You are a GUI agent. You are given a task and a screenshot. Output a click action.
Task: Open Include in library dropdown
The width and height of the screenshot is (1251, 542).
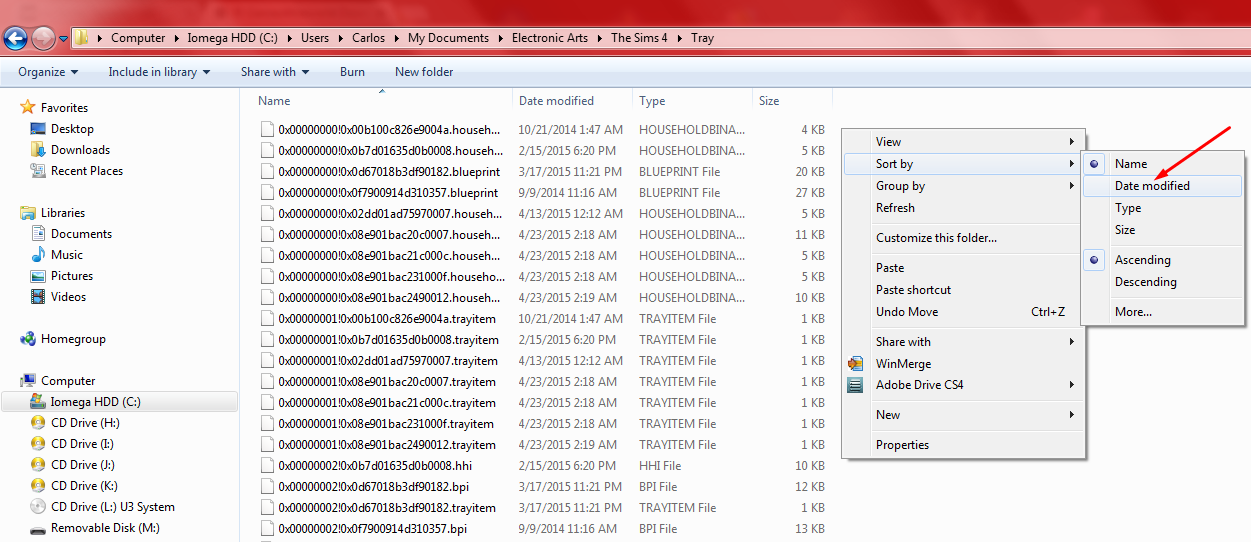(159, 72)
